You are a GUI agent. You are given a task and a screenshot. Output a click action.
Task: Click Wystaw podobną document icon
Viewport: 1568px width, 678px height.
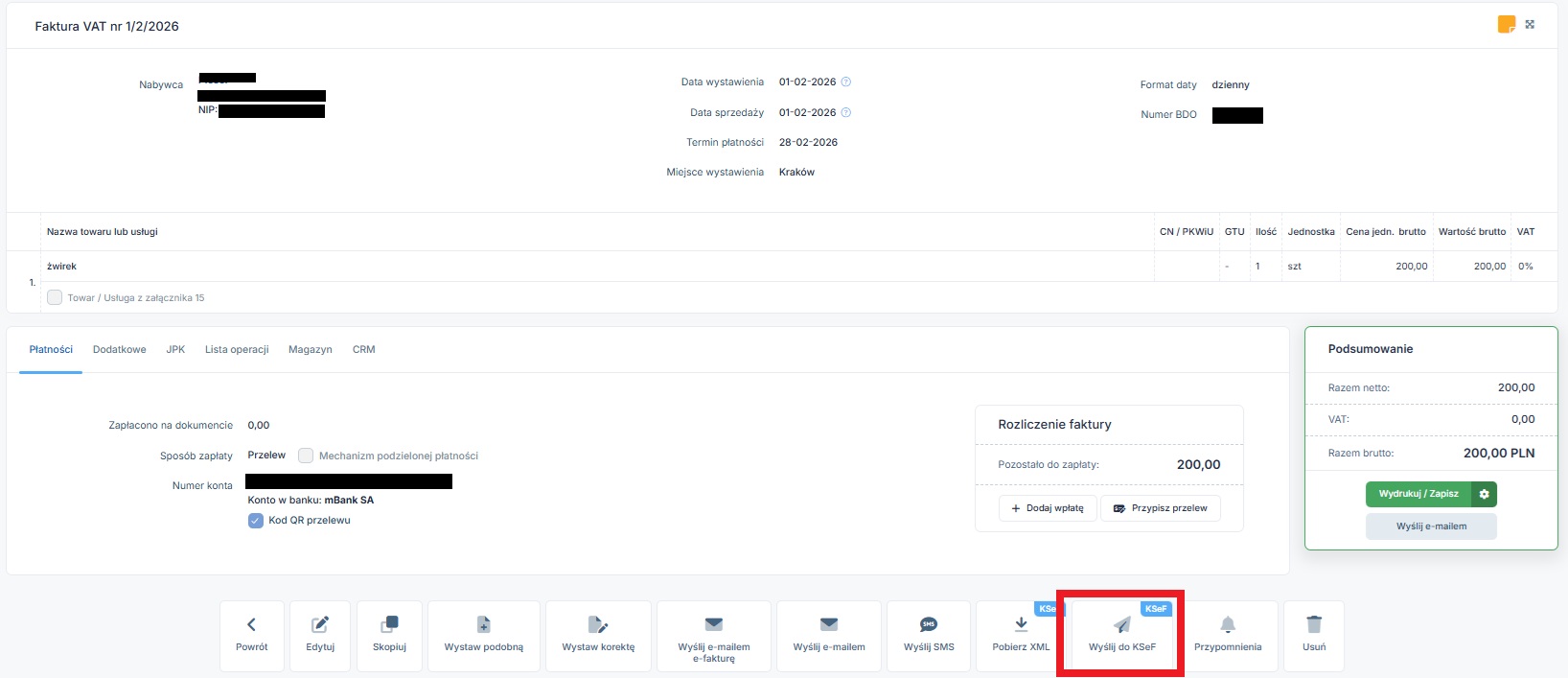tap(483, 625)
